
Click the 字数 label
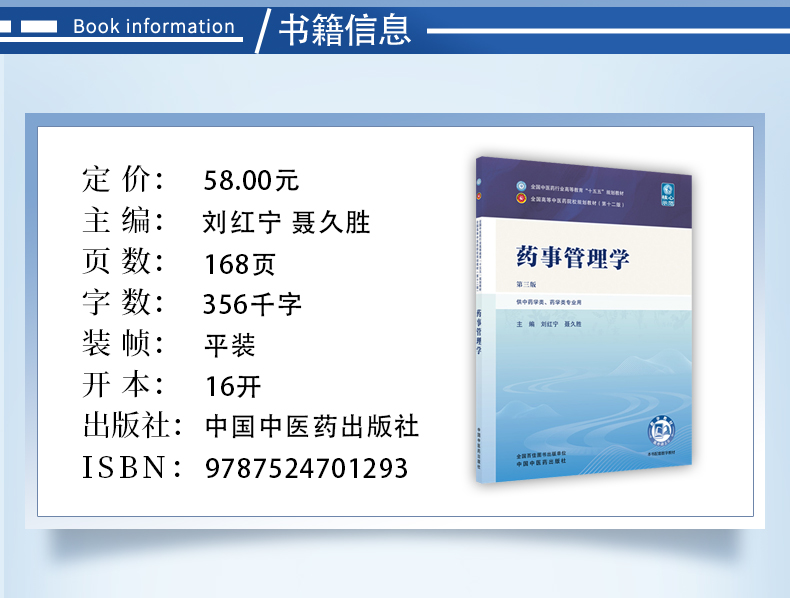point(123,302)
